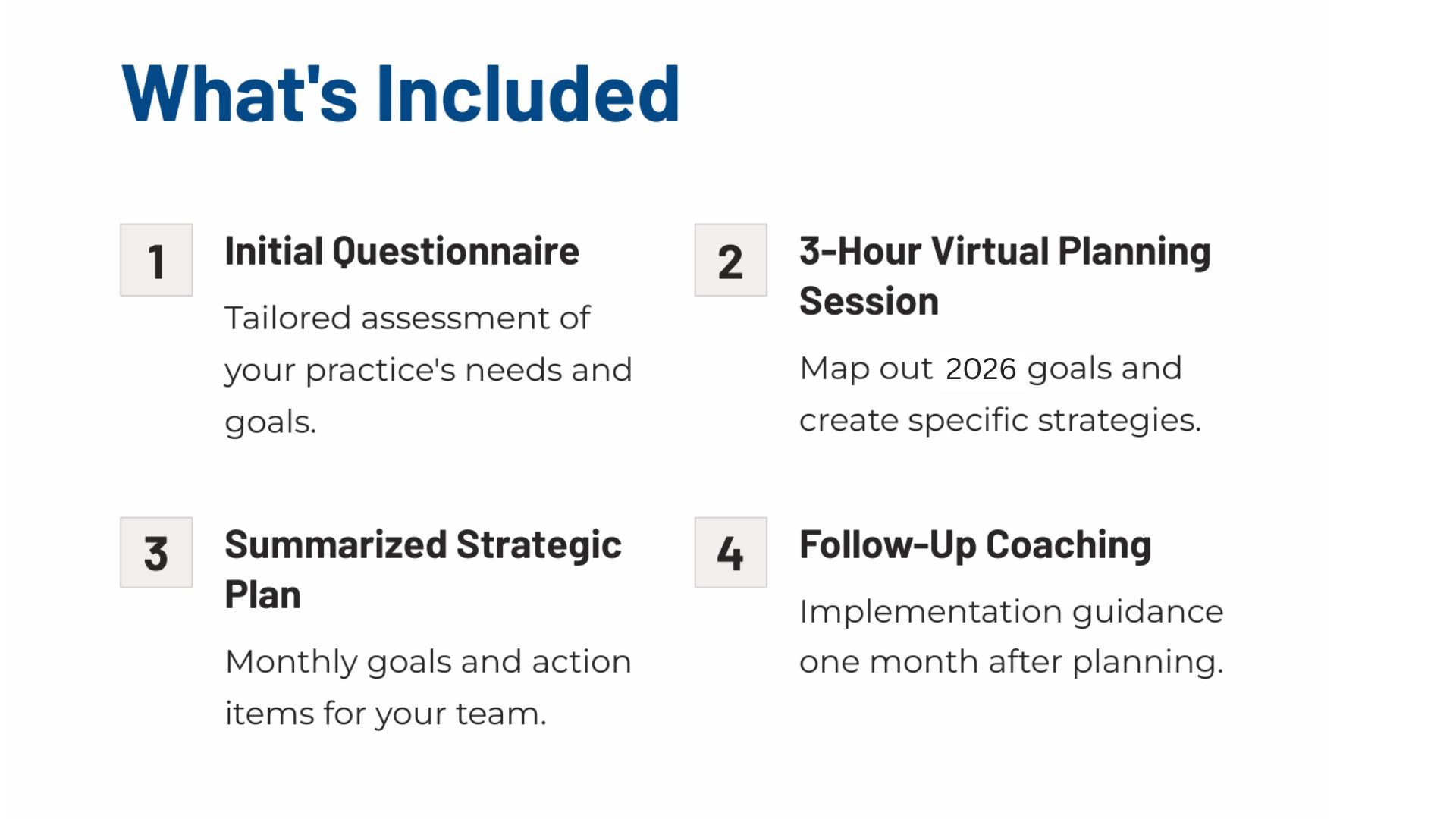The width and height of the screenshot is (1456, 819).
Task: Click the Summarized Strategic Plan heading
Action: click(423, 570)
